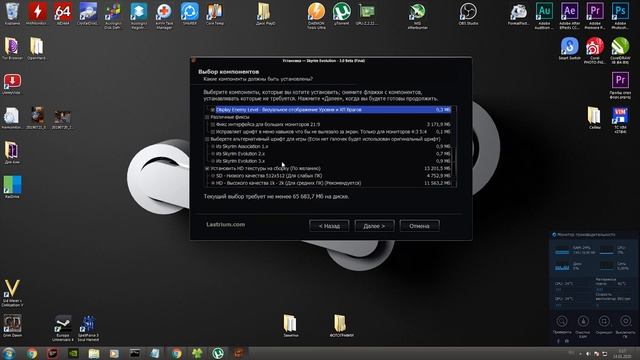640x360 pixels.
Task: Toggle the Display Enemy Level component checkbox
Action: click(213, 110)
